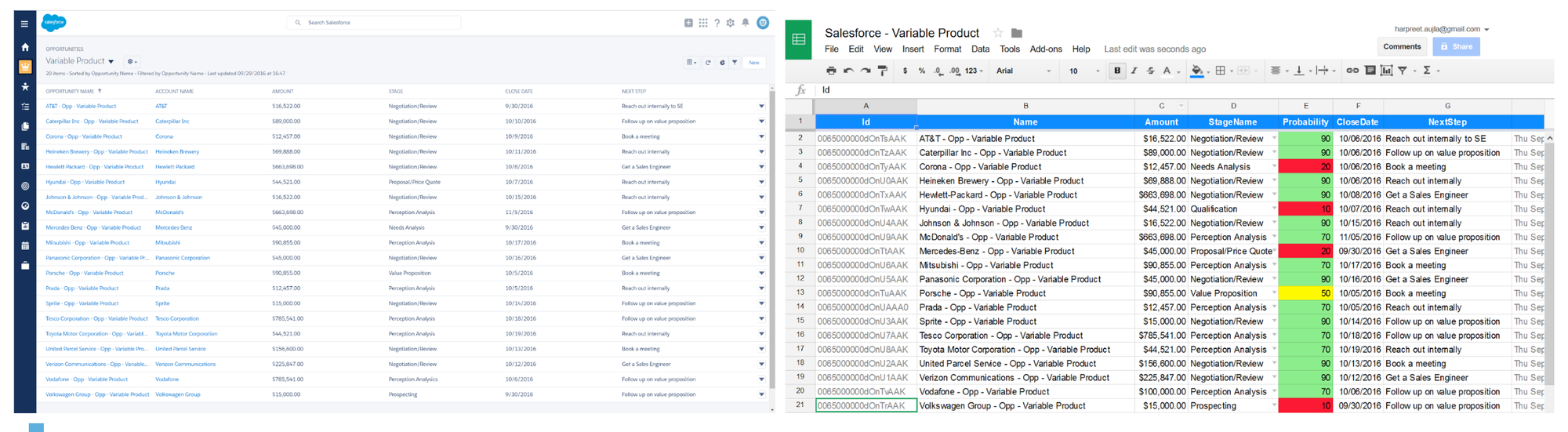This screenshot has height=432, width=1568.
Task: Open Leads star-person icon in sidebar
Action: (25, 86)
